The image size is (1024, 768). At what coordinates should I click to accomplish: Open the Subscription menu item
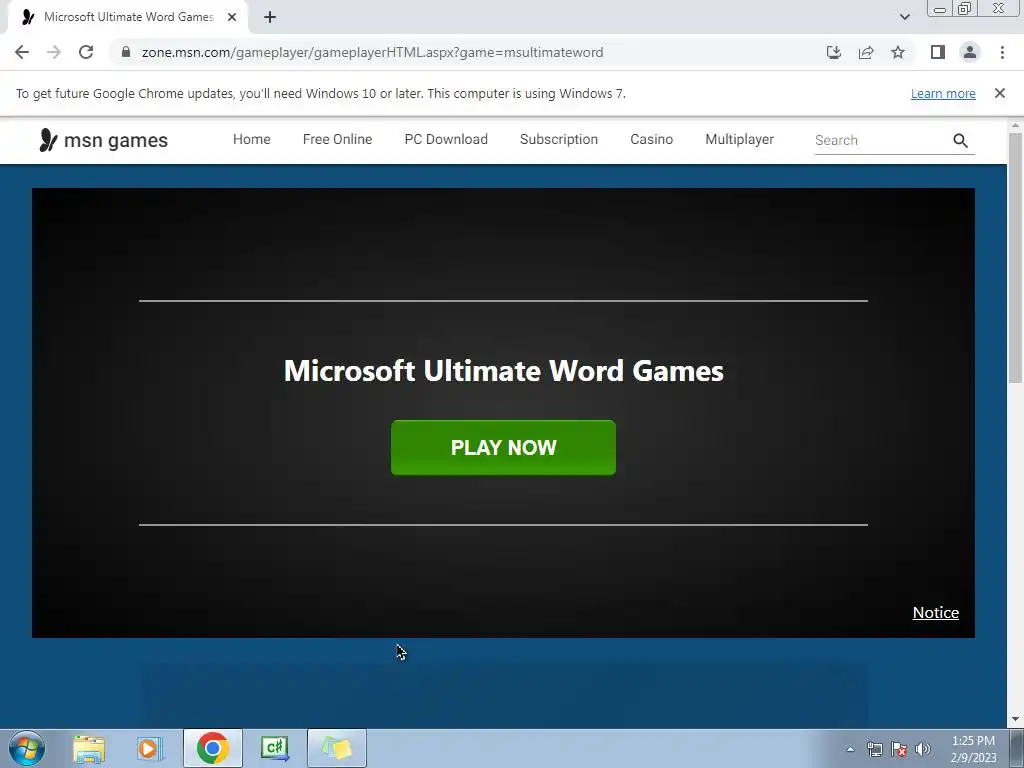point(558,139)
